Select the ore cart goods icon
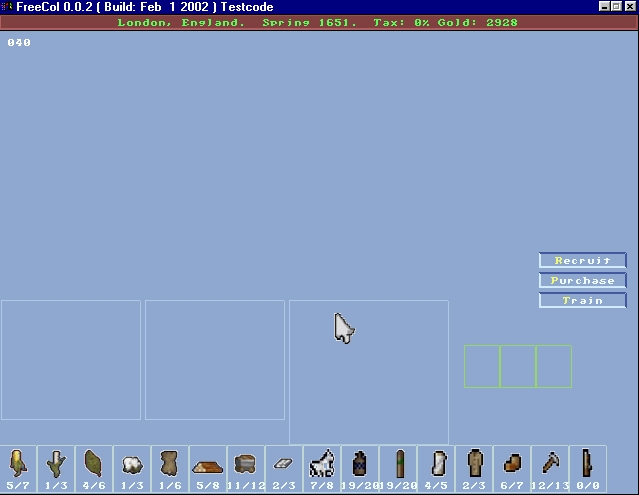639x495 pixels. click(x=245, y=464)
